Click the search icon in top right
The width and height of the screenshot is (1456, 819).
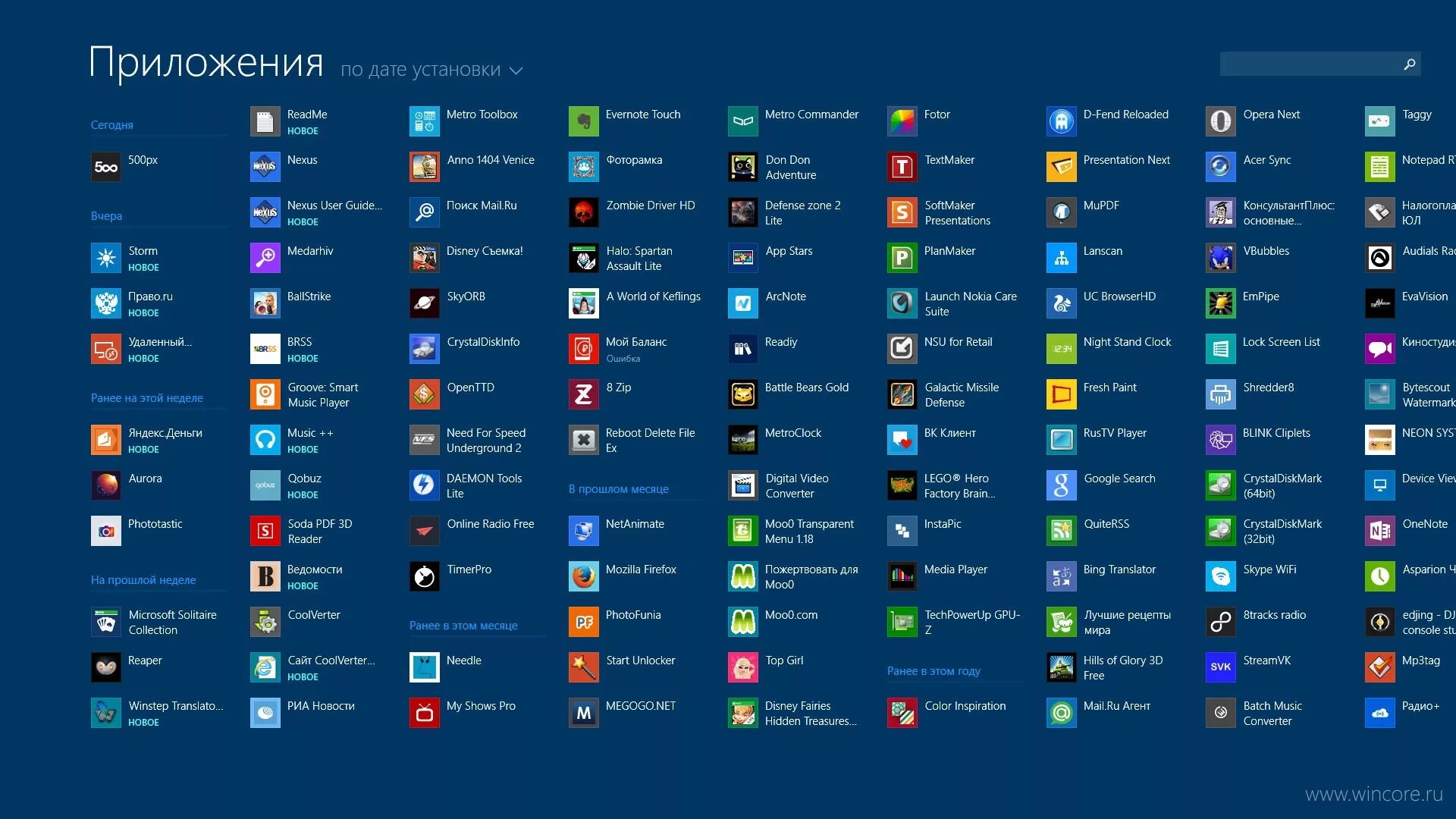pyautogui.click(x=1408, y=65)
